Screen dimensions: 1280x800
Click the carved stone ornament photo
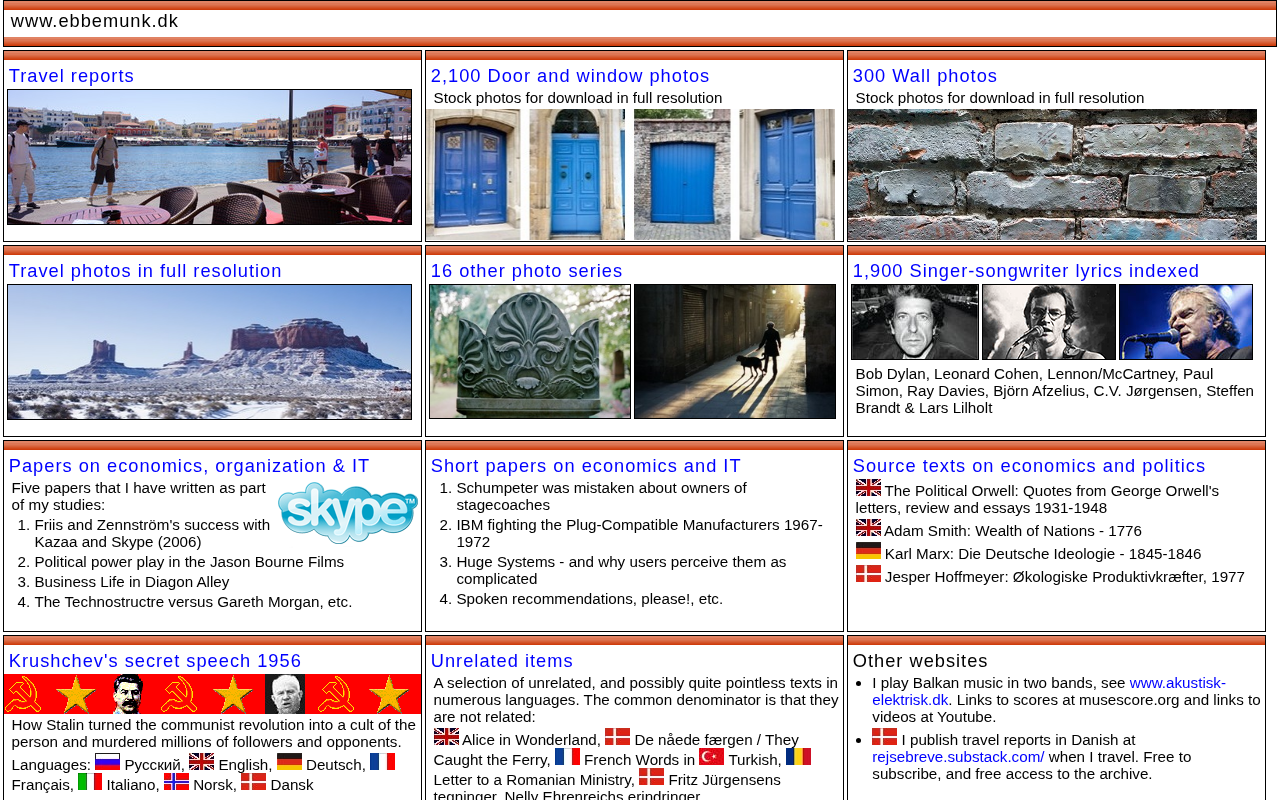click(530, 352)
